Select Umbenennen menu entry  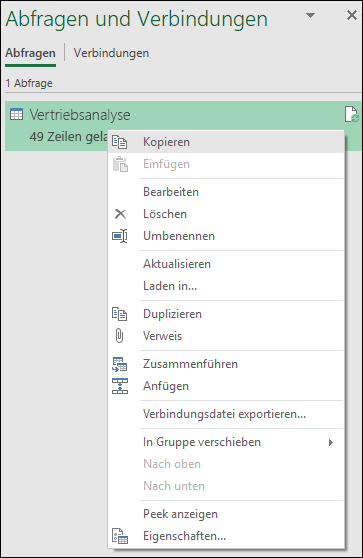pos(226,236)
